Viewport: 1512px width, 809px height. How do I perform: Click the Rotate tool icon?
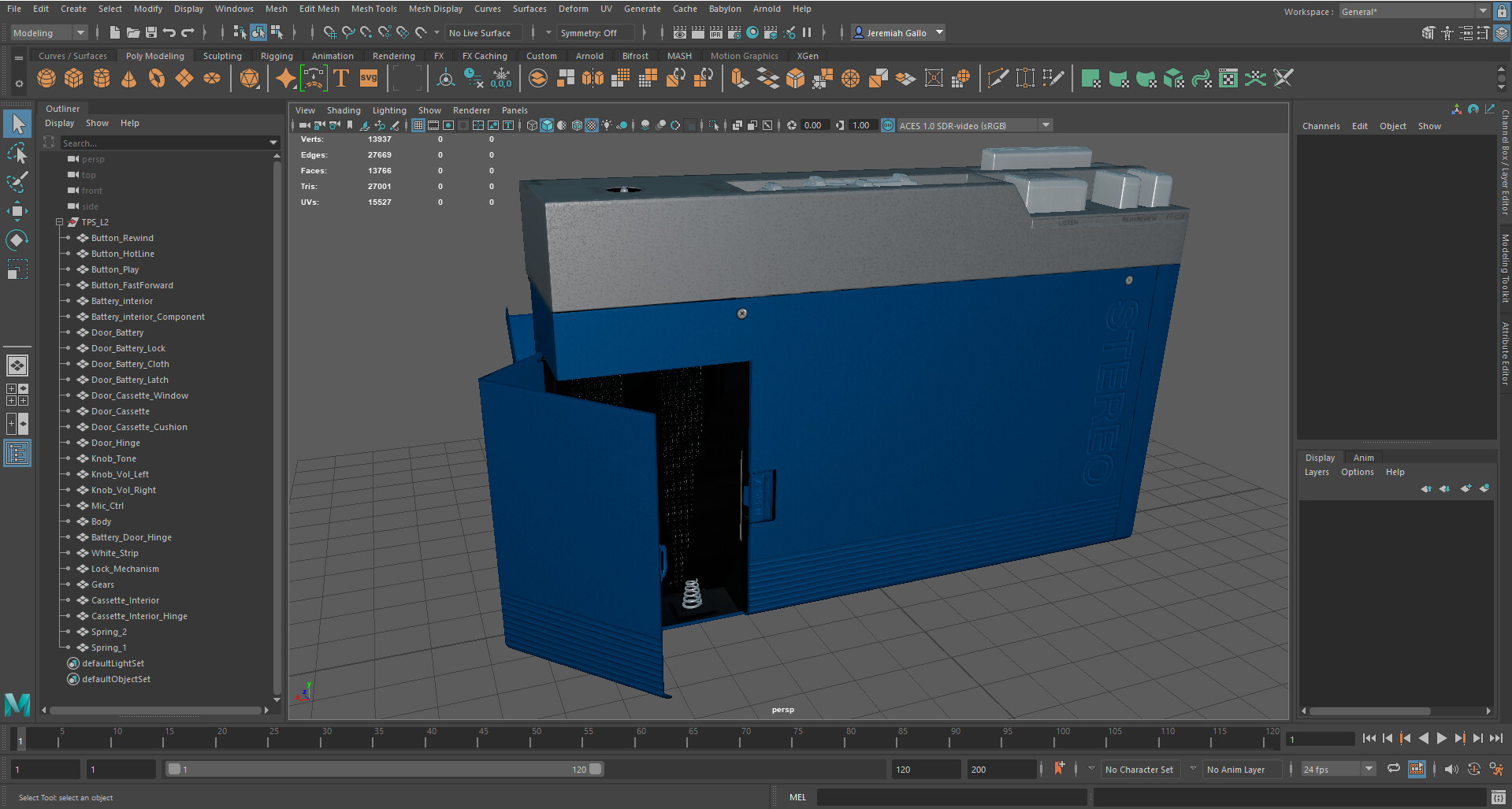pos(17,239)
